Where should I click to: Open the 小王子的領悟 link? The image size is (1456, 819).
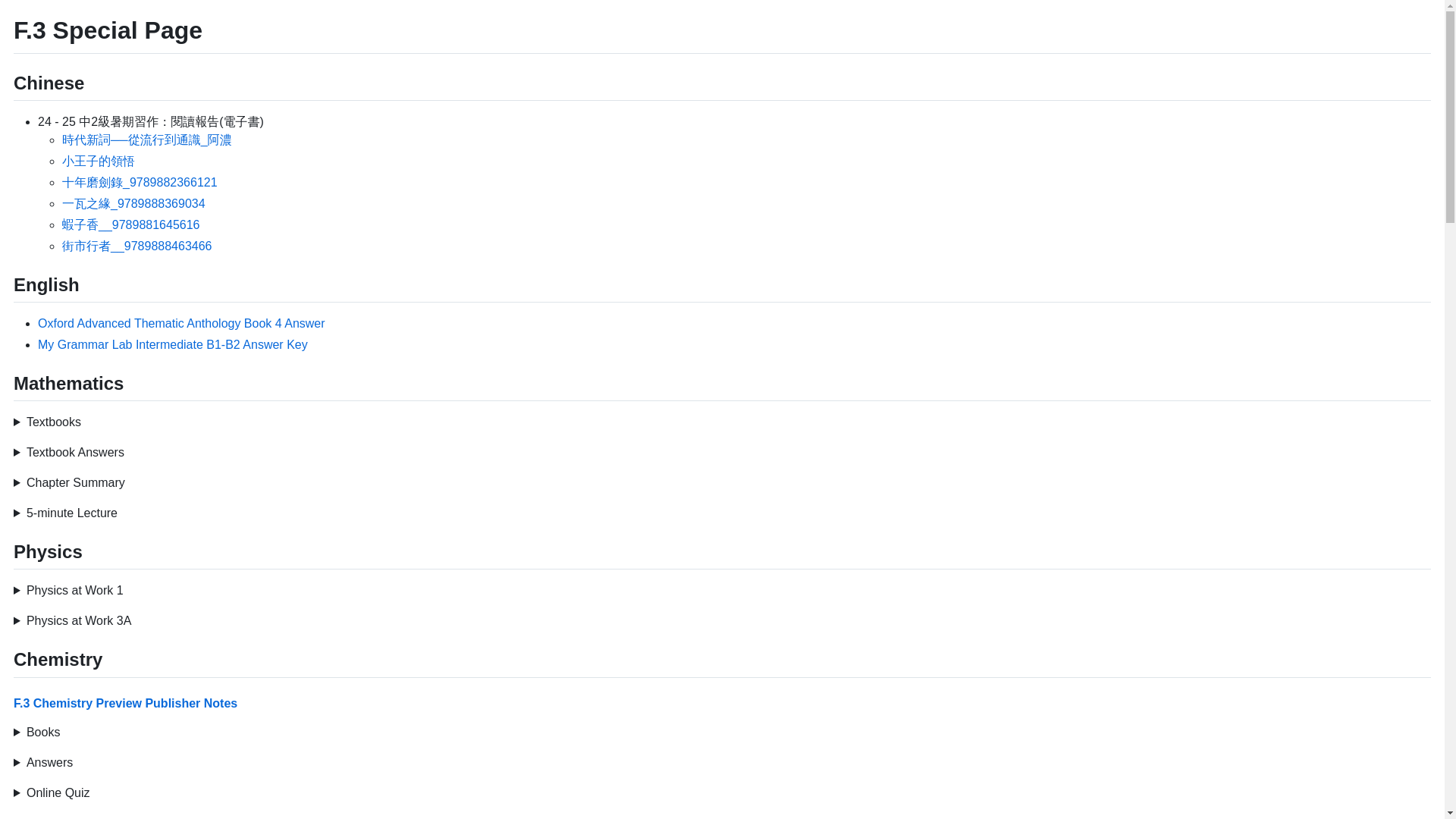[99, 162]
